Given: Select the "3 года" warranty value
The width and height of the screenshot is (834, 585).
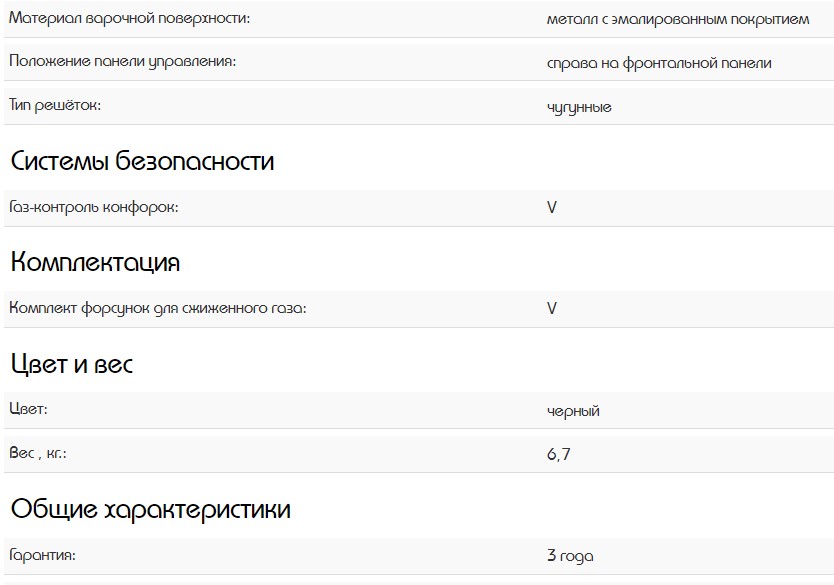Looking at the screenshot, I should (570, 556).
